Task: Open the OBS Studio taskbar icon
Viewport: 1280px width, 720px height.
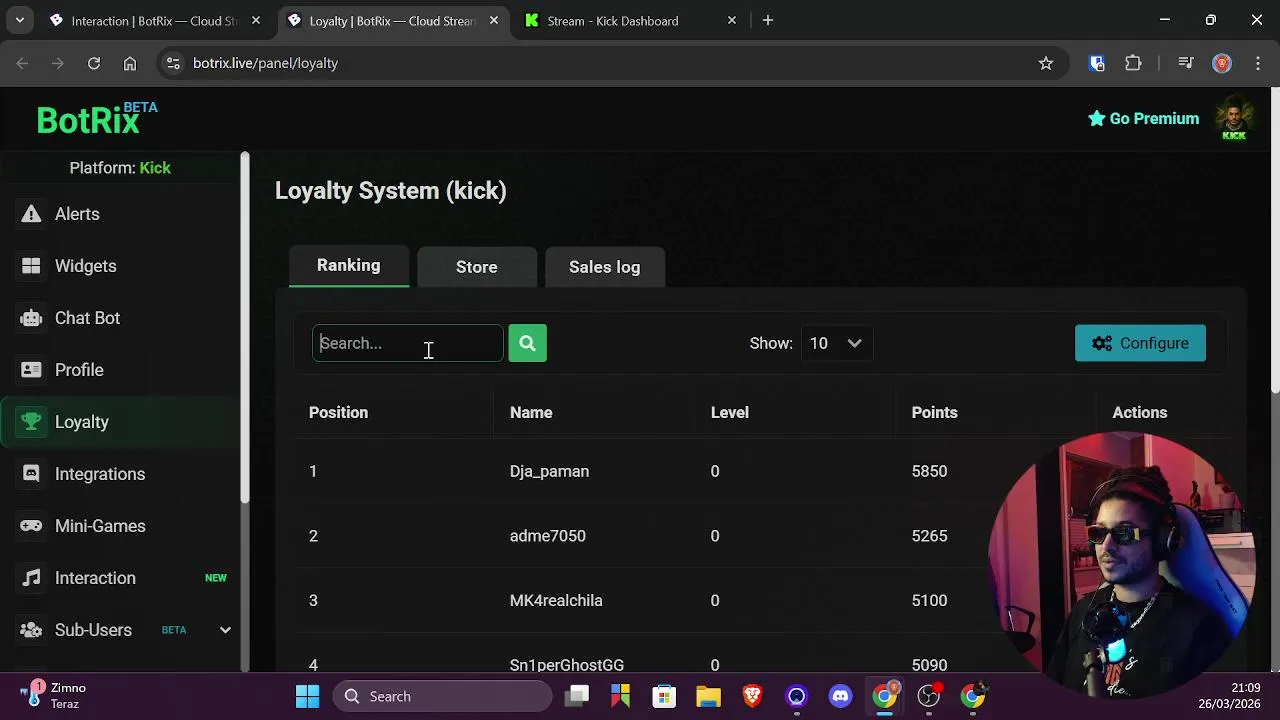Action: [x=929, y=696]
